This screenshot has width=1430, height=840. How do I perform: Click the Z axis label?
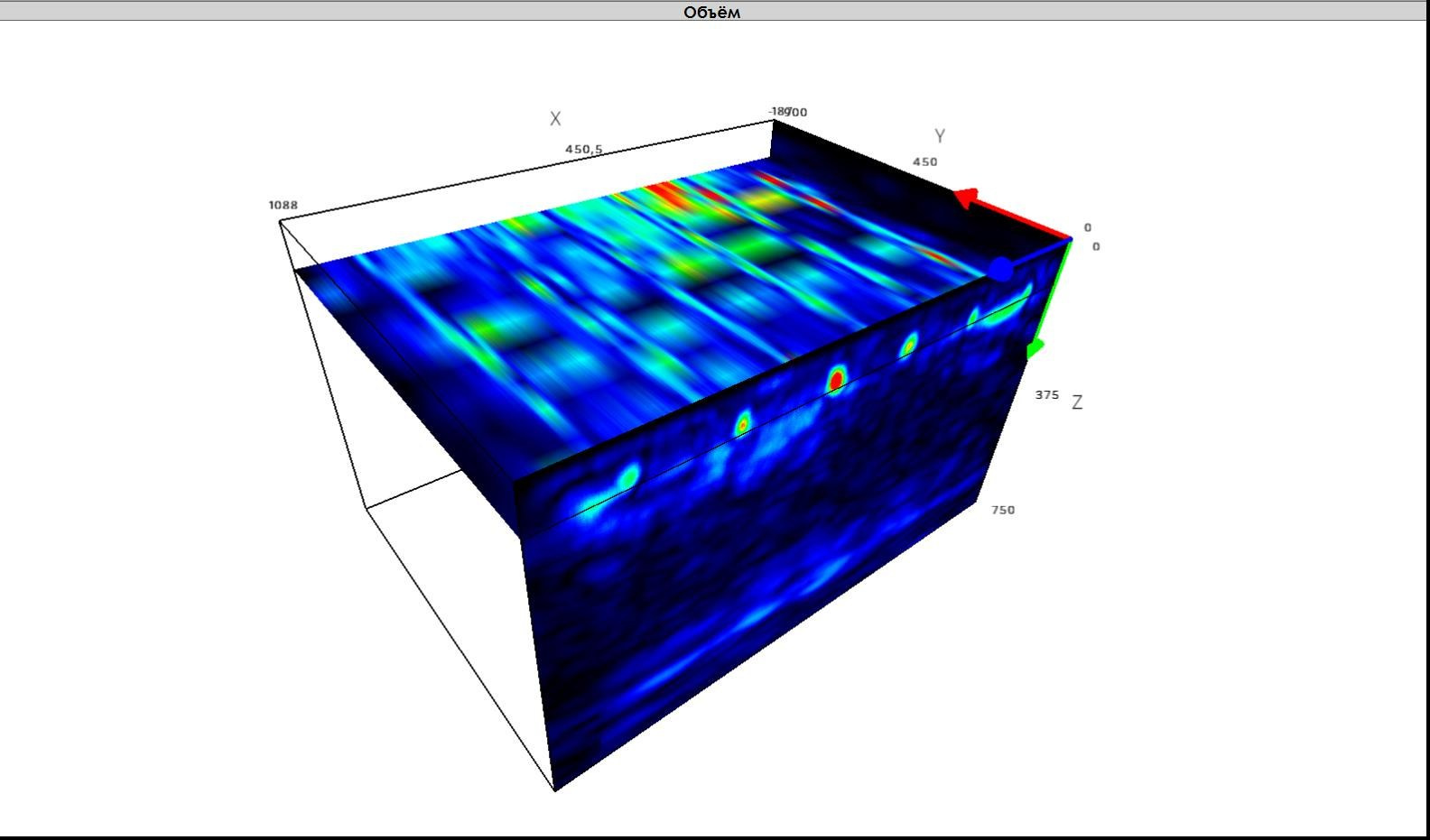pos(1077,402)
